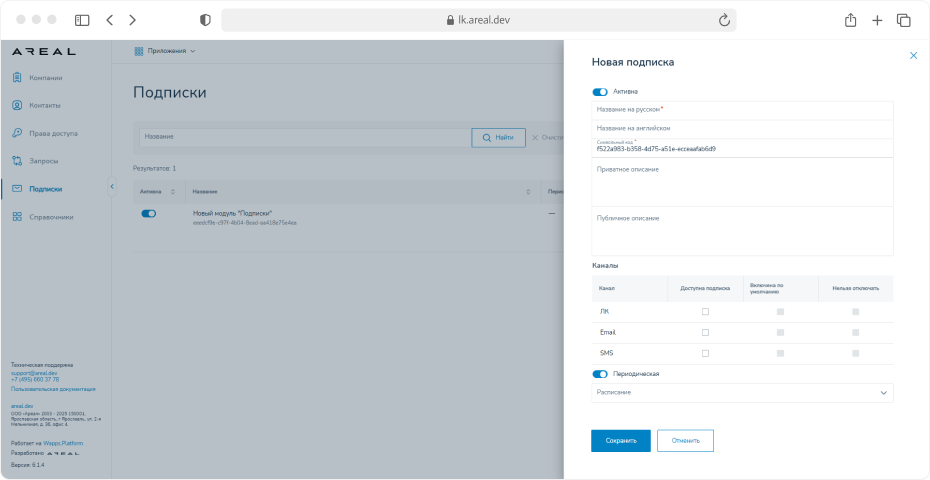Image resolution: width=930 pixels, height=480 pixels.
Task: Click the Название search field
Action: coord(305,137)
